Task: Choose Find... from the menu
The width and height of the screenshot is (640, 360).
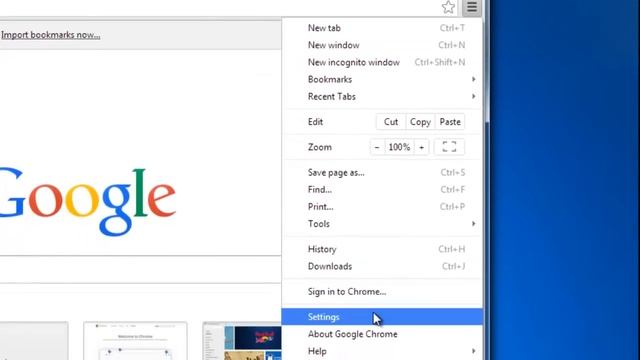Action: [382, 190]
